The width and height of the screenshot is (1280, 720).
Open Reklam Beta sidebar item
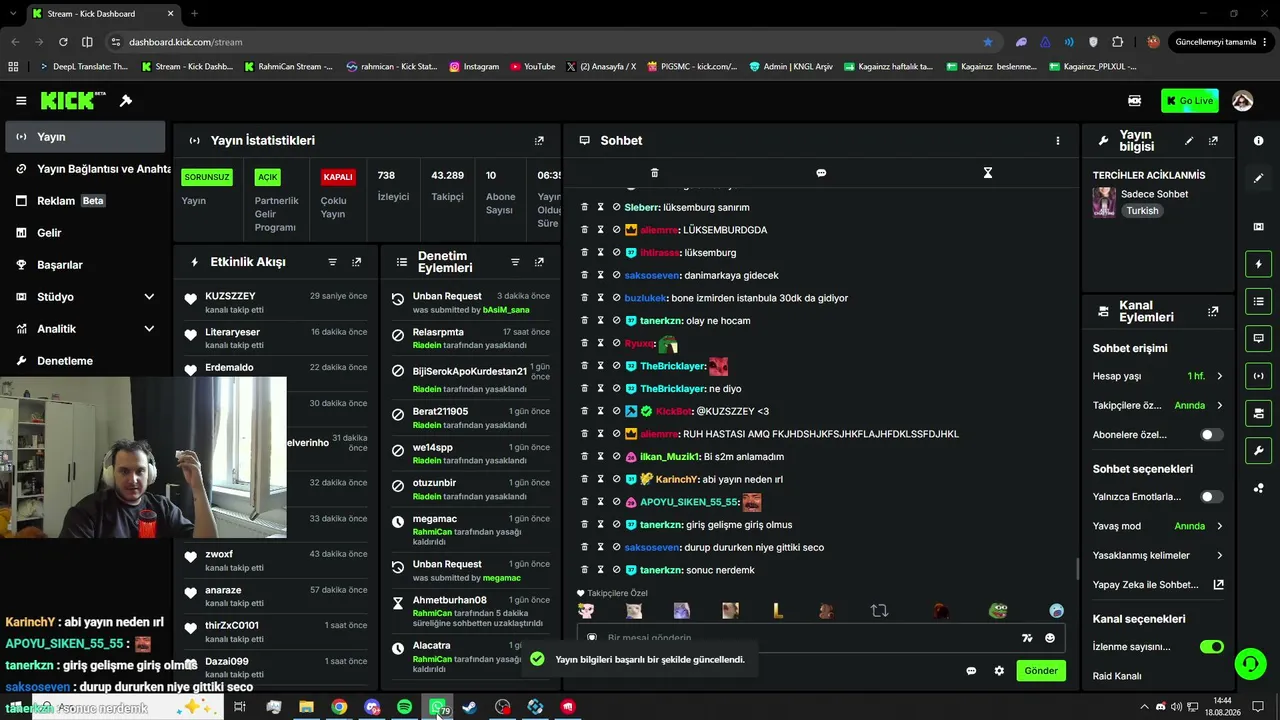[x=83, y=201]
